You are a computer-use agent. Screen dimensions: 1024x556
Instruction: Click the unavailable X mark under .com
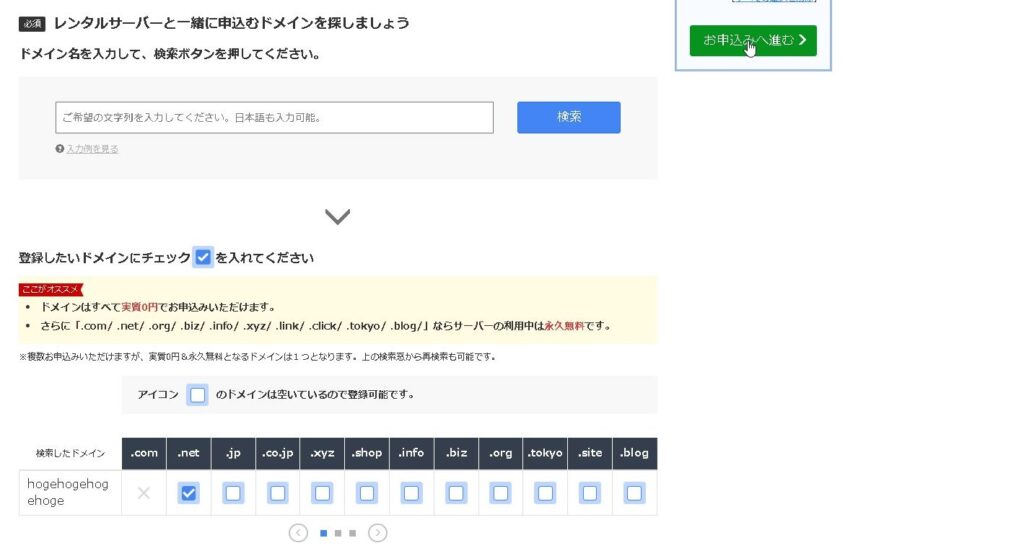[144, 493]
